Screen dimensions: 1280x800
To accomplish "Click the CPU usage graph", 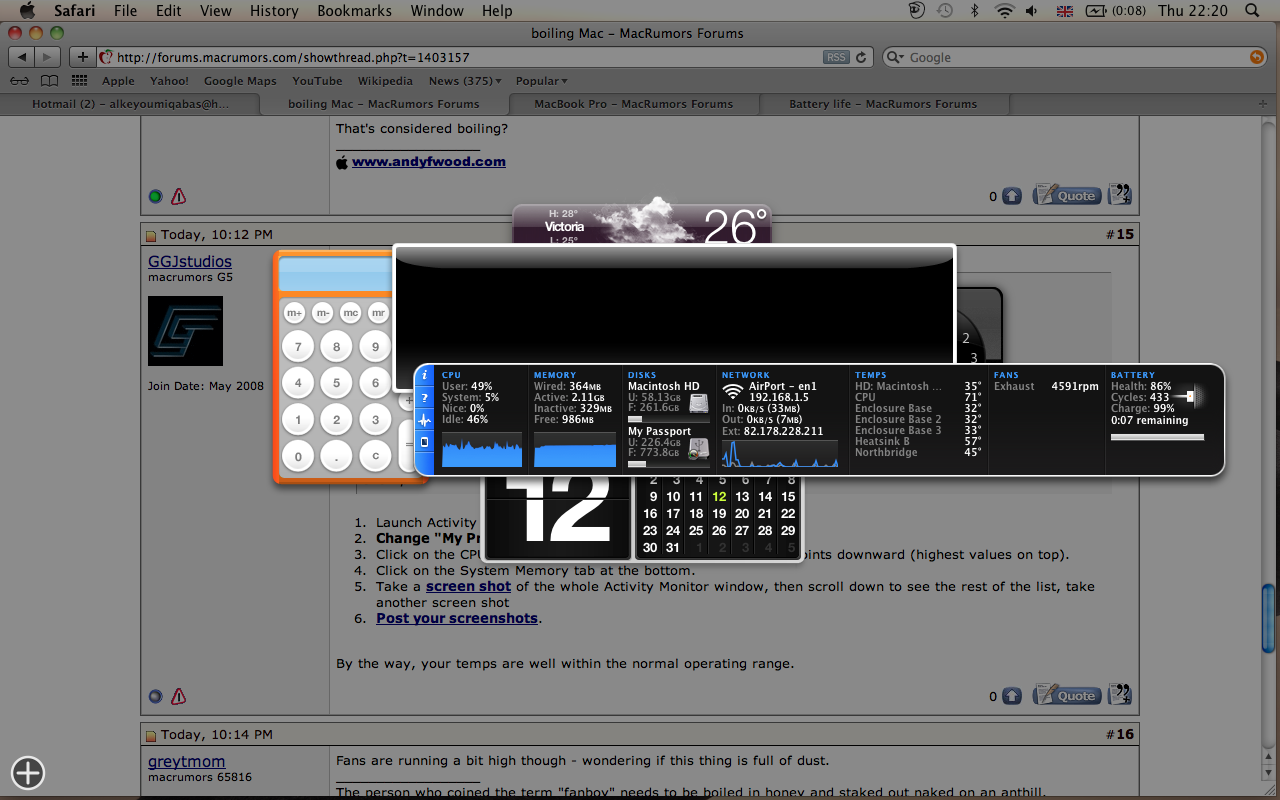I will point(482,449).
